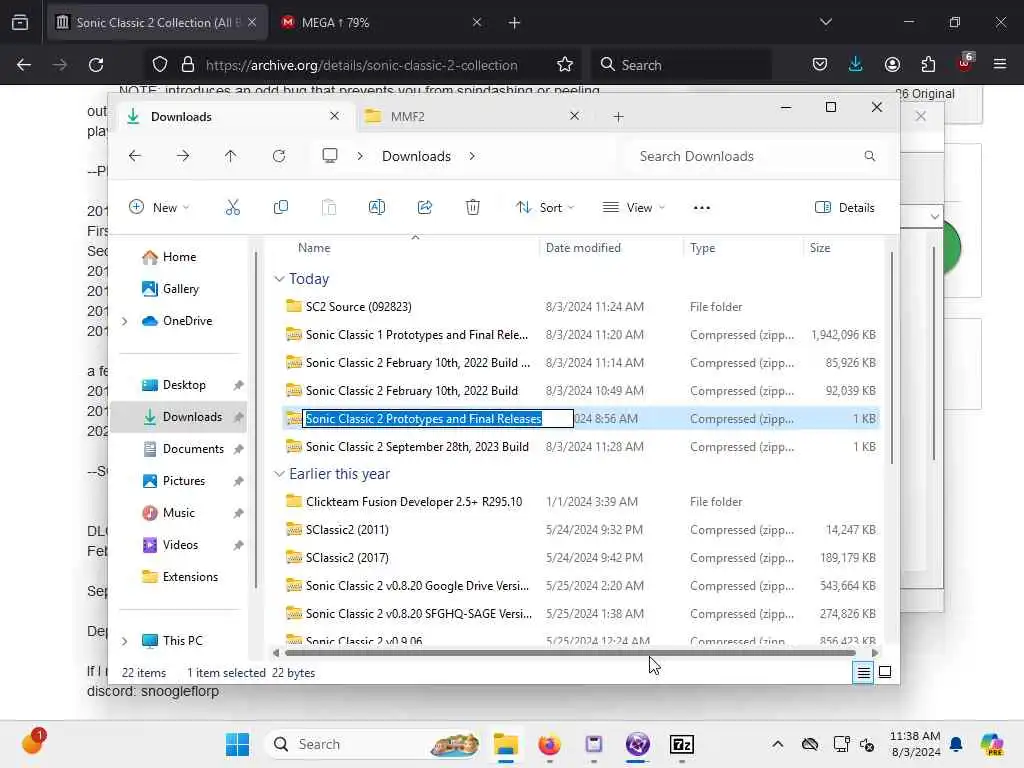Expand This PC in navigation pane
Image resolution: width=1024 pixels, height=768 pixels.
pos(125,641)
